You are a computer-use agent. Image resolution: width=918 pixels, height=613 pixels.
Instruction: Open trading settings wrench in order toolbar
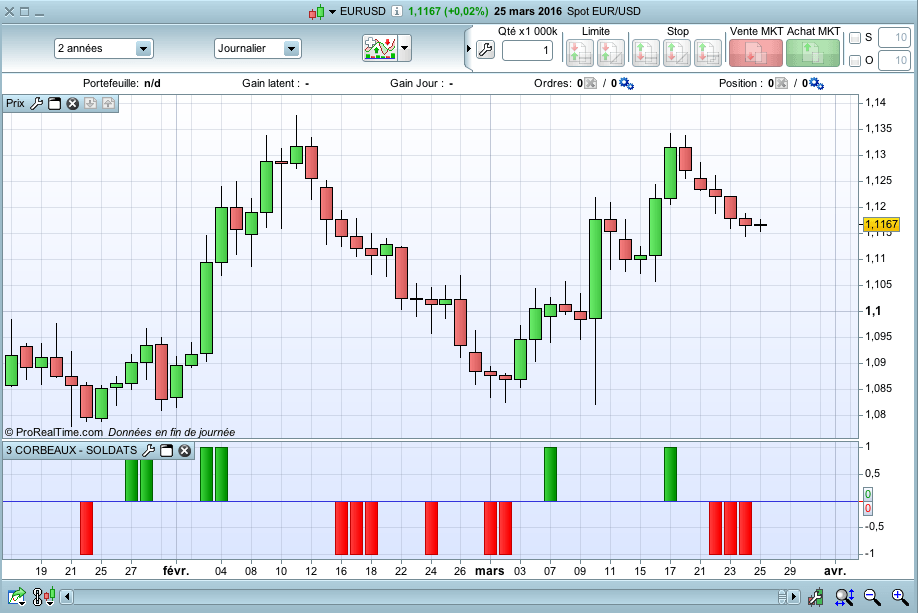coord(485,50)
